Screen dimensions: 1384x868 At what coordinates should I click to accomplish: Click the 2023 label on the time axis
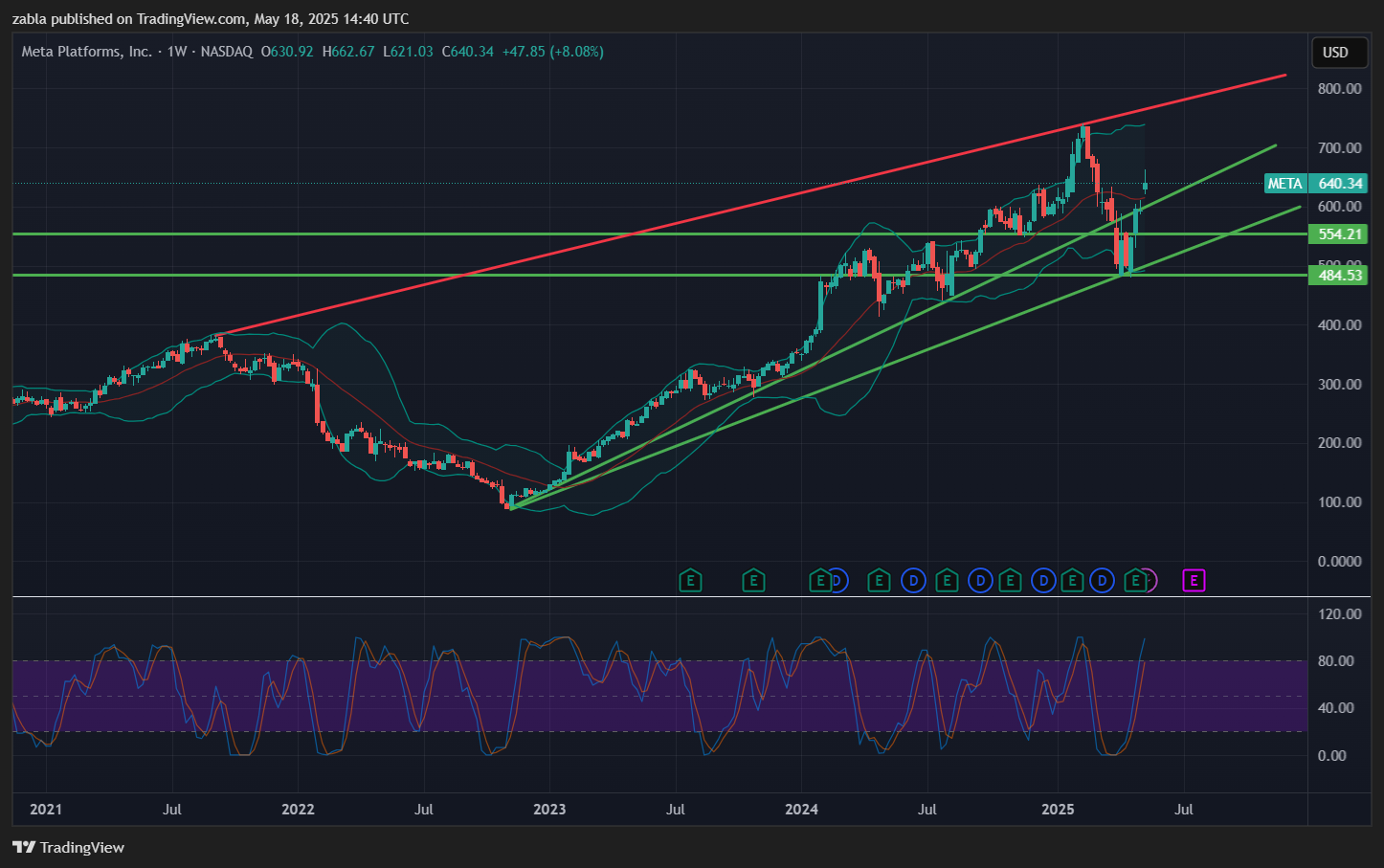[x=549, y=810]
